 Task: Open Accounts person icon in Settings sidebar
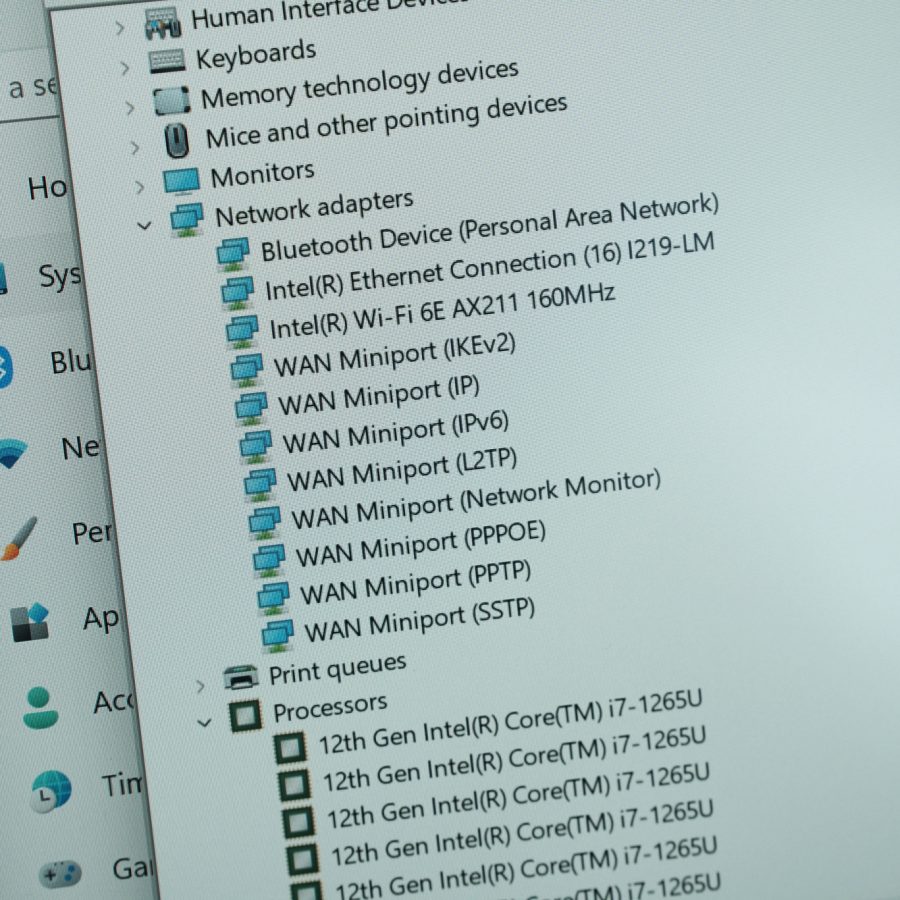tap(41, 708)
